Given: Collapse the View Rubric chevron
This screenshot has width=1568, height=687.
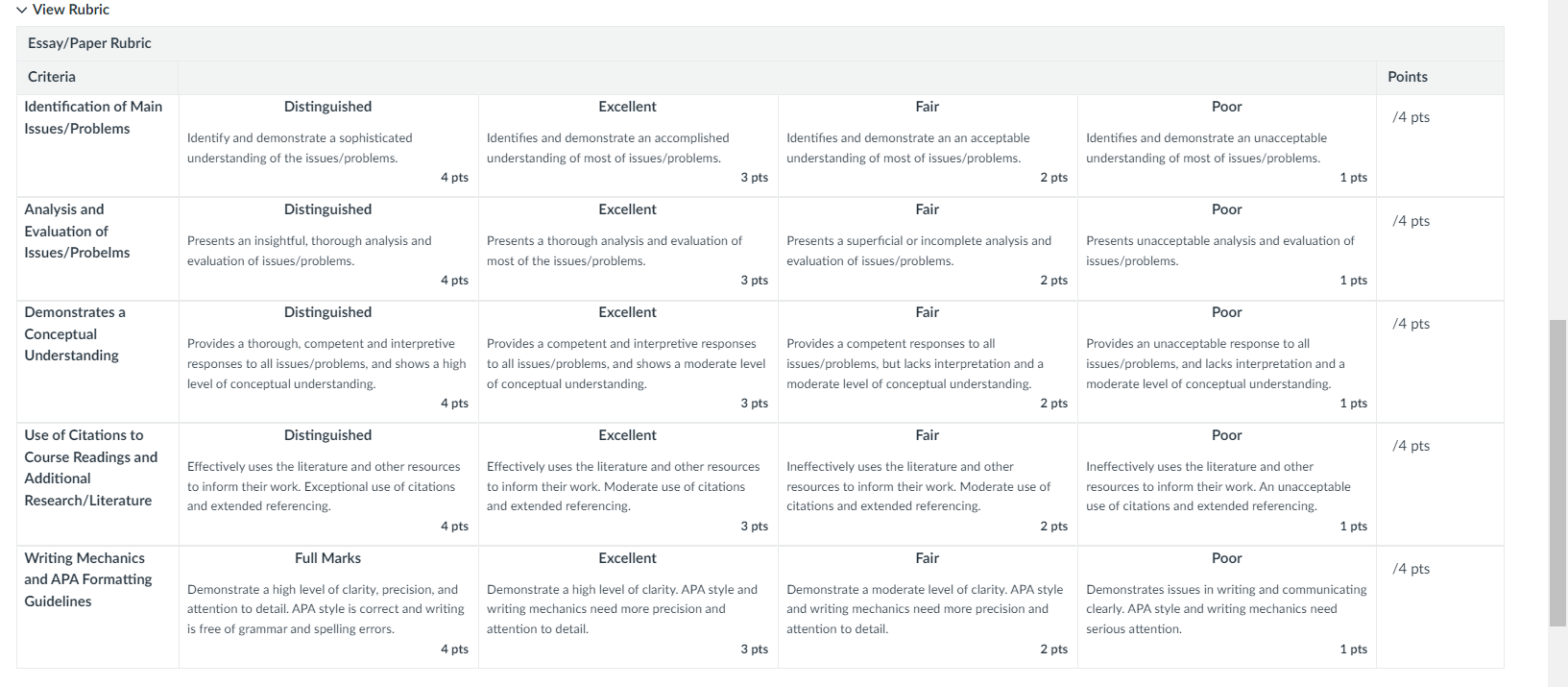Looking at the screenshot, I should pyautogui.click(x=22, y=10).
